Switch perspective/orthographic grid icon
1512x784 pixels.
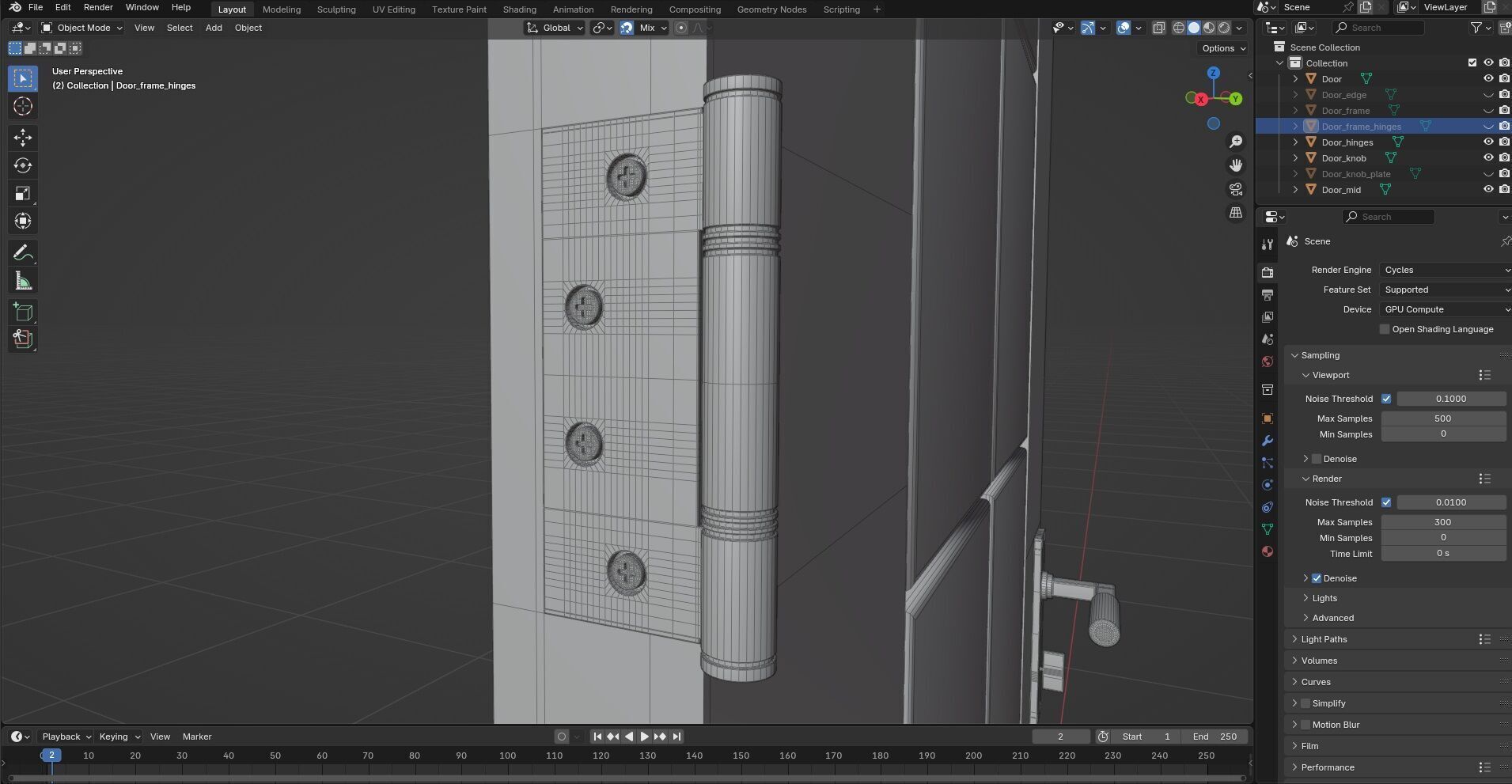point(1236,213)
